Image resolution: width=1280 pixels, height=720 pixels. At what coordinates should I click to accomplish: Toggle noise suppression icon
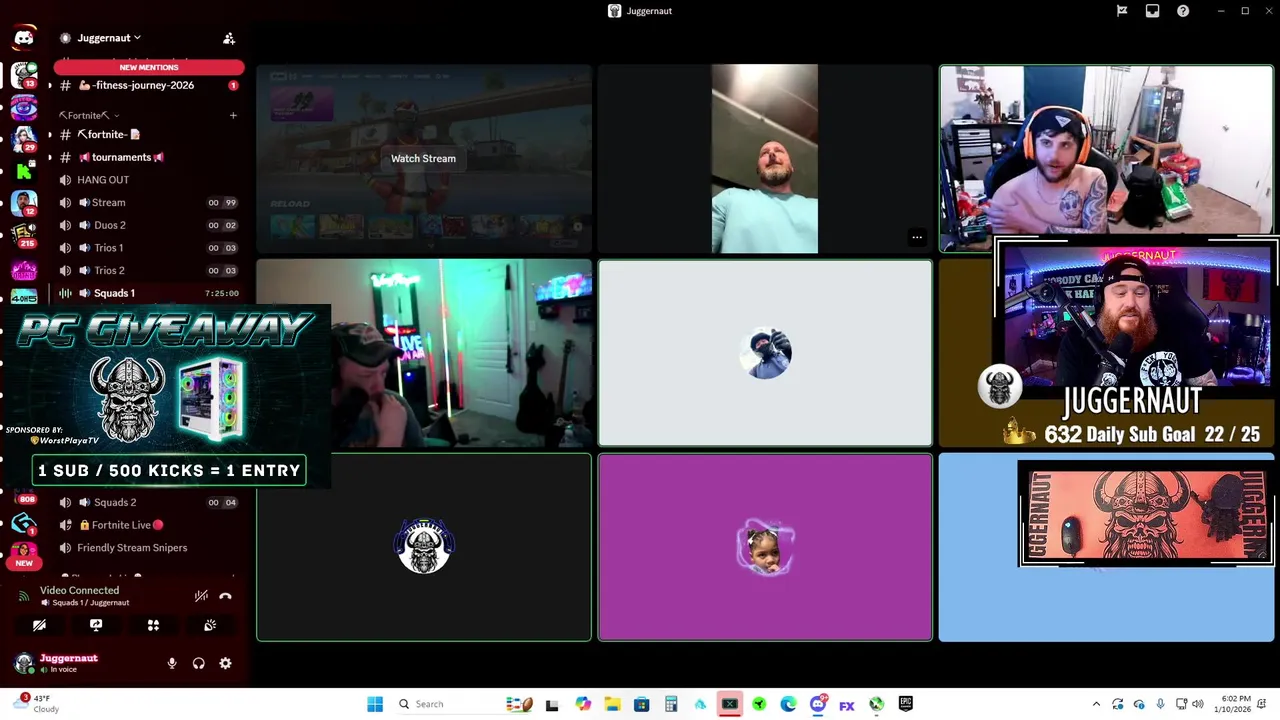(201, 596)
